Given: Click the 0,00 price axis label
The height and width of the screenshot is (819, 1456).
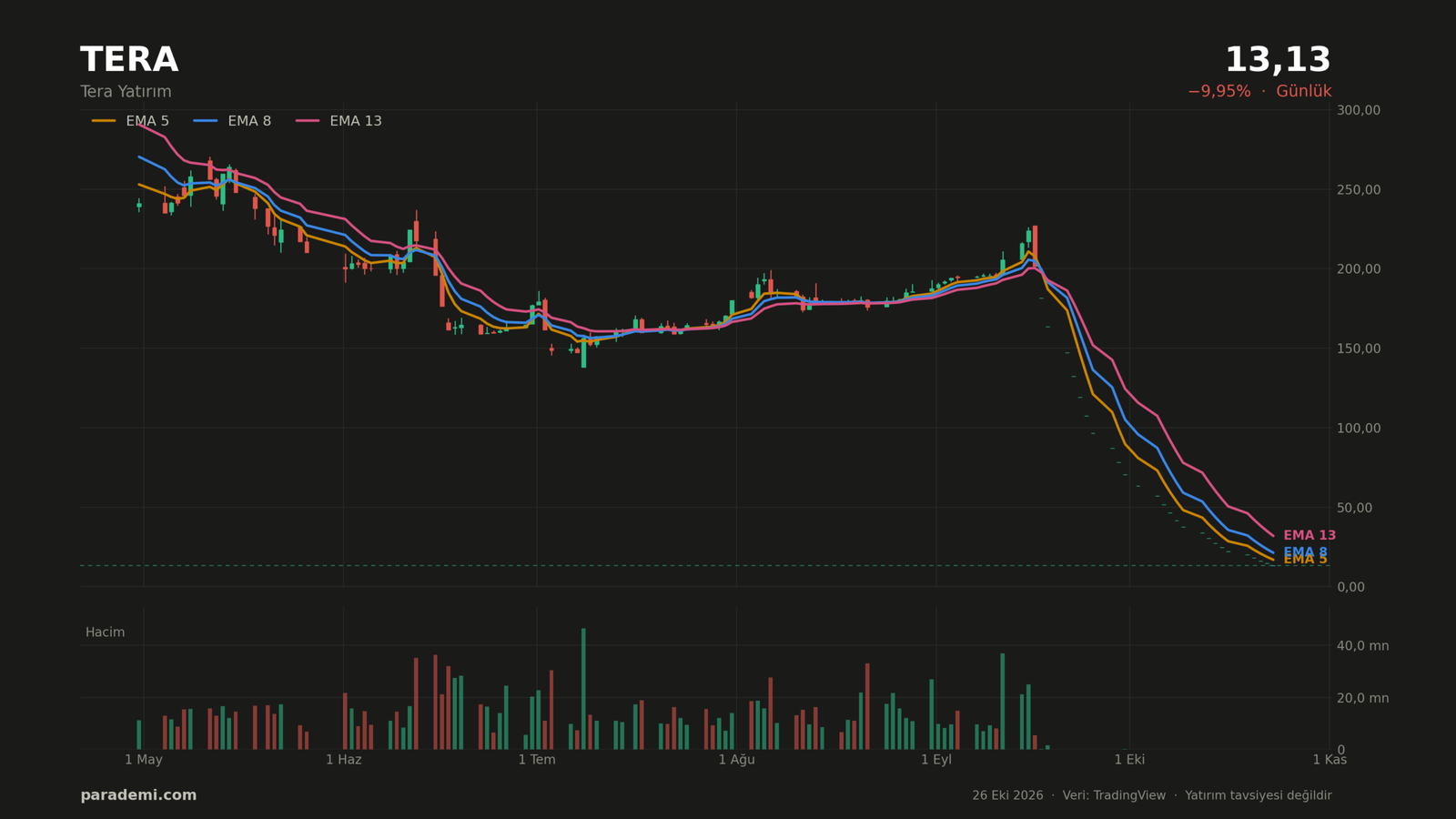Looking at the screenshot, I should (x=1351, y=587).
